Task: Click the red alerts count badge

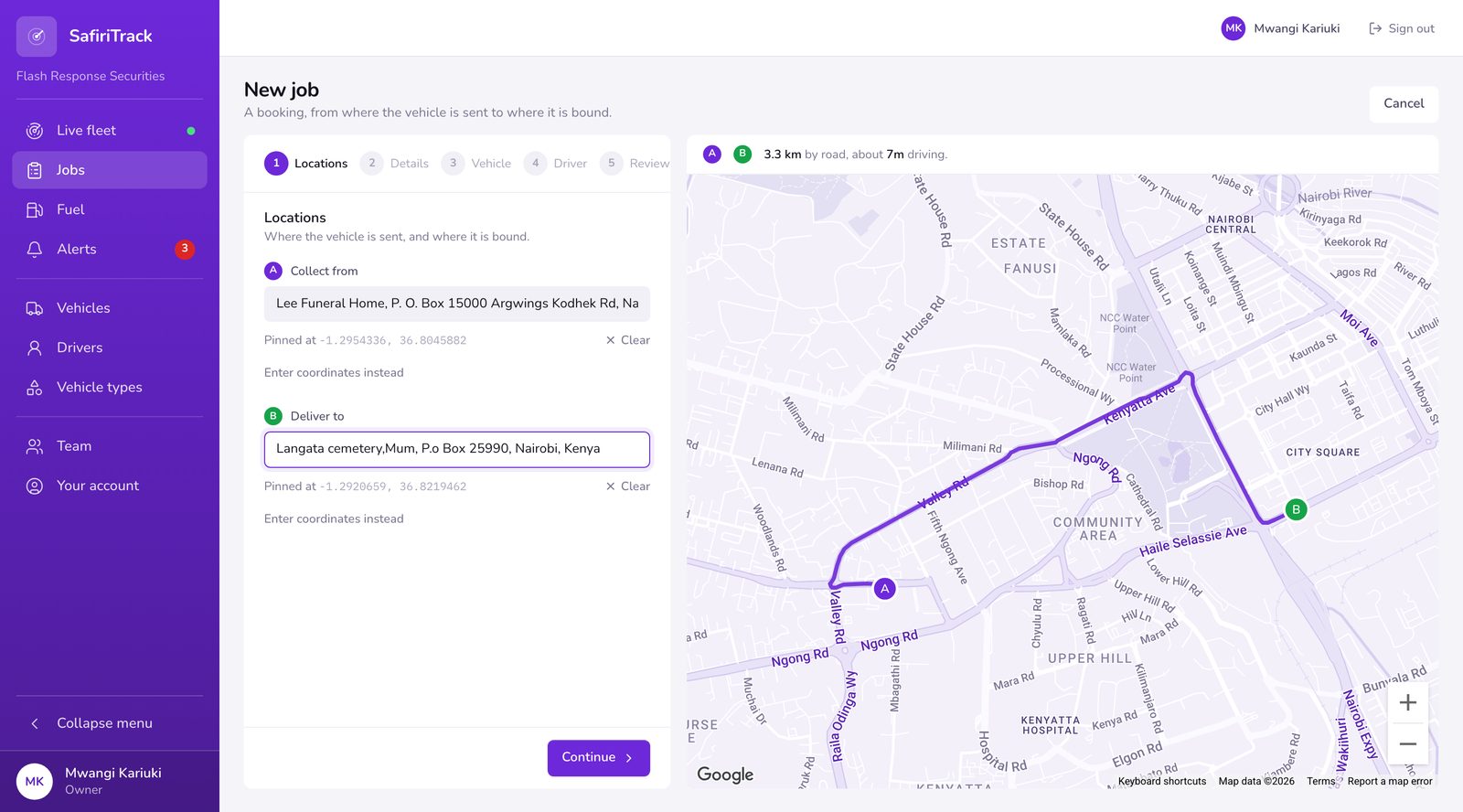Action: (x=185, y=249)
